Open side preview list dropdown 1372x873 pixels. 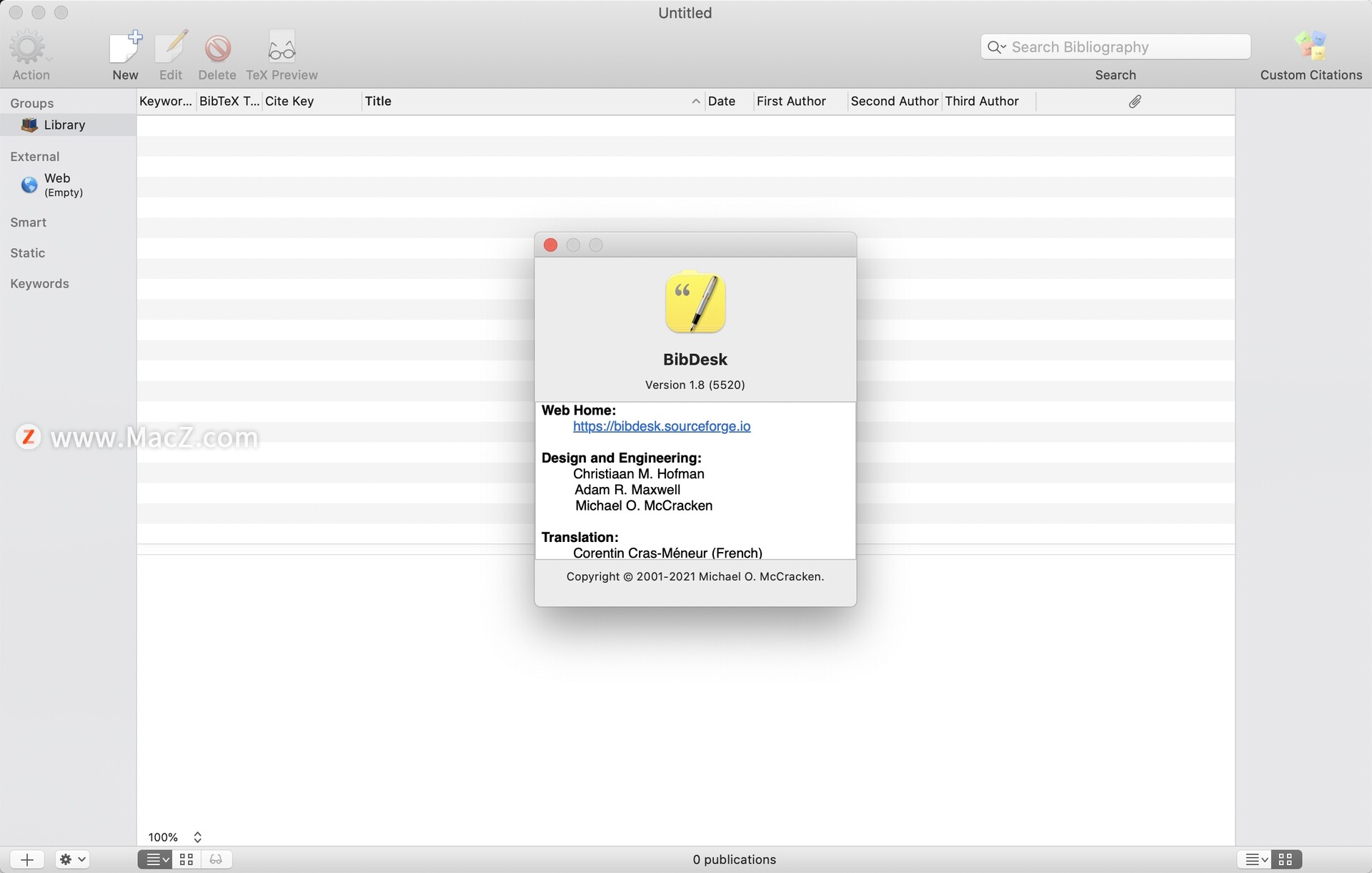tap(1254, 859)
